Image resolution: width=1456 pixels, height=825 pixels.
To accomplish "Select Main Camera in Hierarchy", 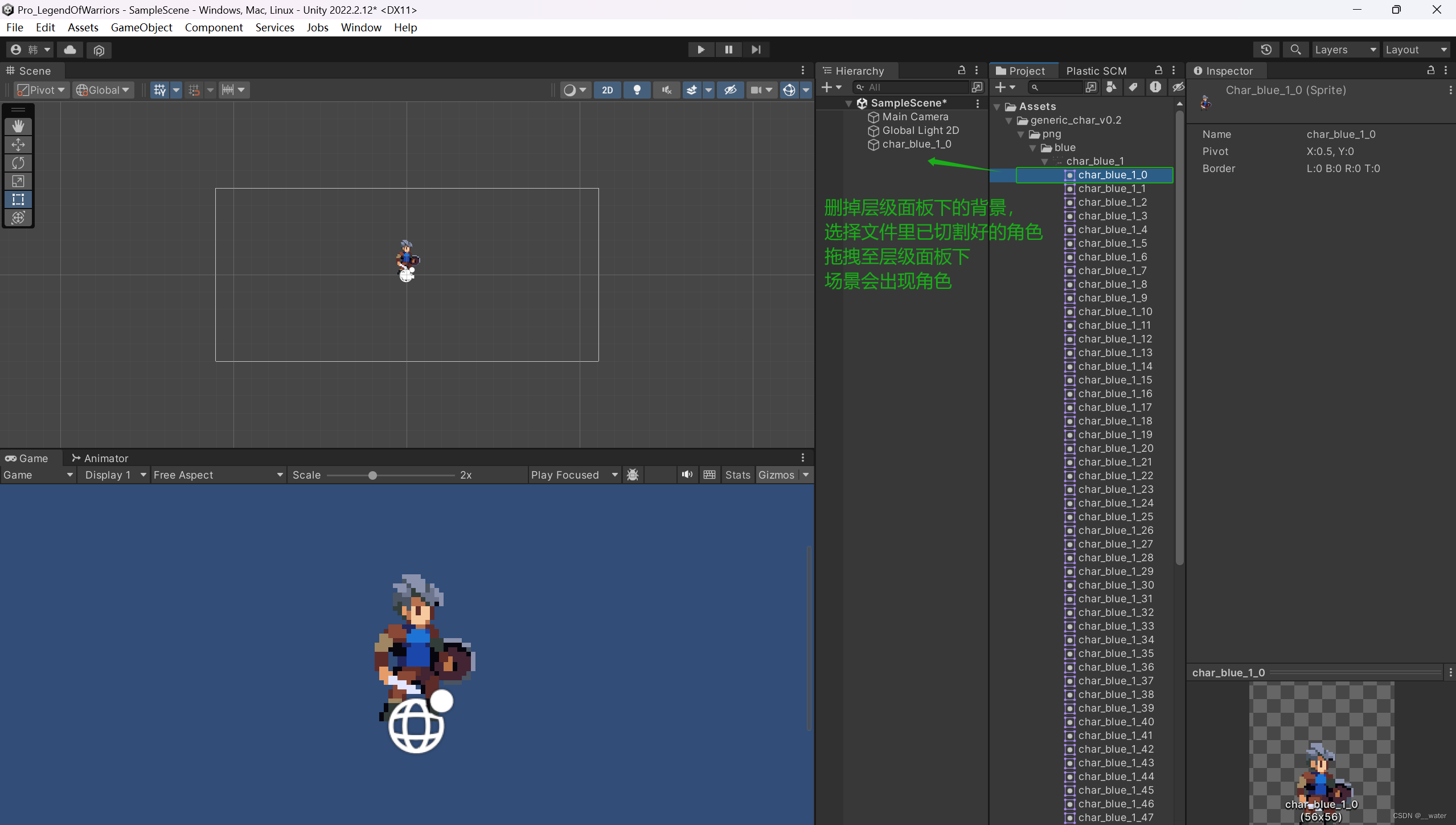I will pos(915,117).
